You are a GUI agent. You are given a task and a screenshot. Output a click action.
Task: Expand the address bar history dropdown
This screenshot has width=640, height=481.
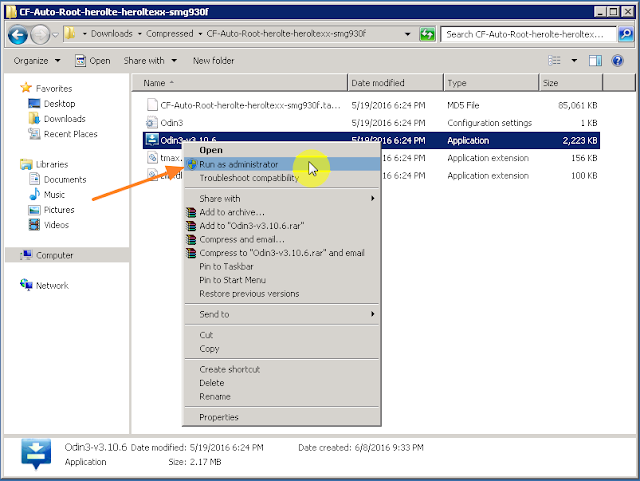pos(407,34)
